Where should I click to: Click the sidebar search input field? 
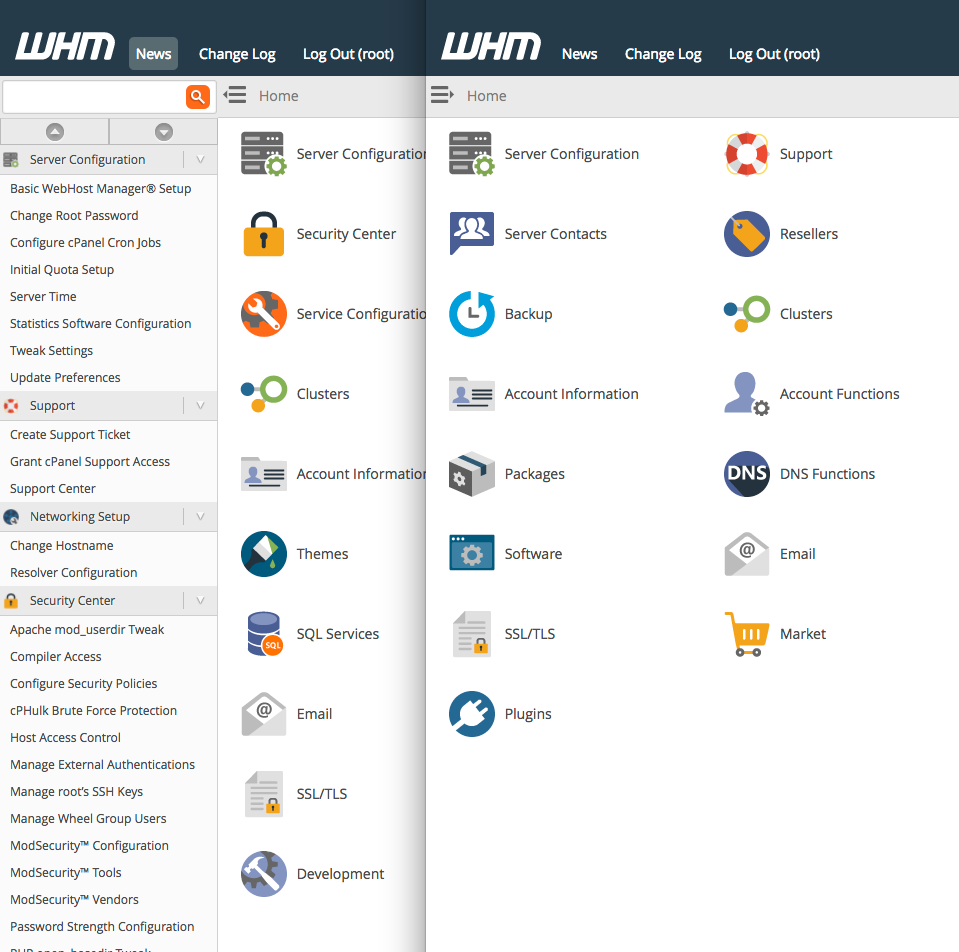click(x=95, y=97)
